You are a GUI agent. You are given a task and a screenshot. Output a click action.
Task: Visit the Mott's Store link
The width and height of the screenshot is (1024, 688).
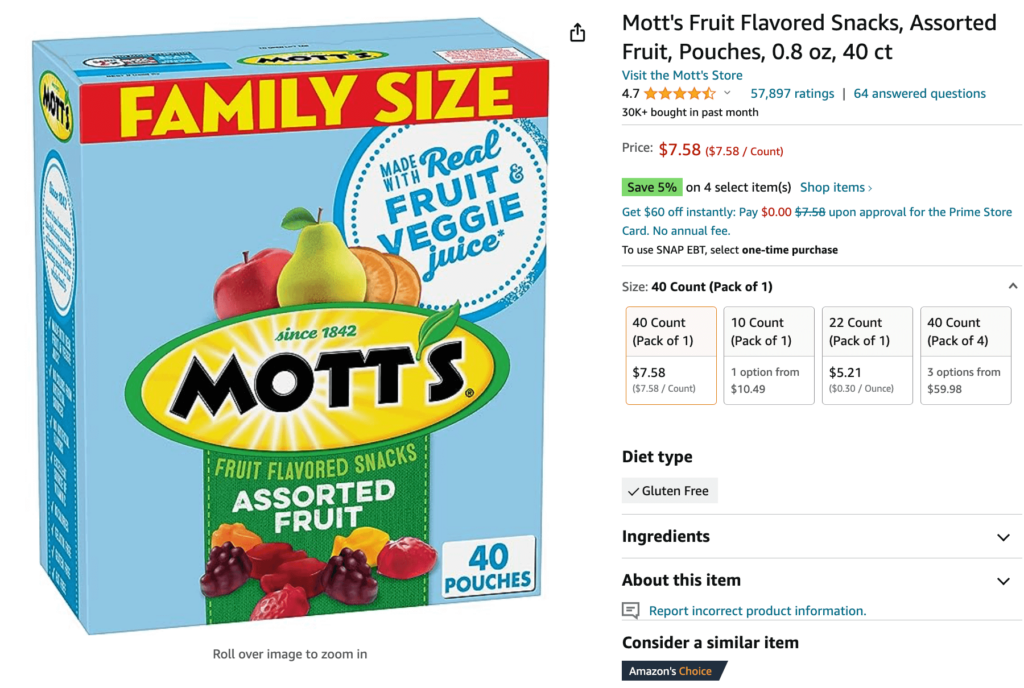pos(682,75)
